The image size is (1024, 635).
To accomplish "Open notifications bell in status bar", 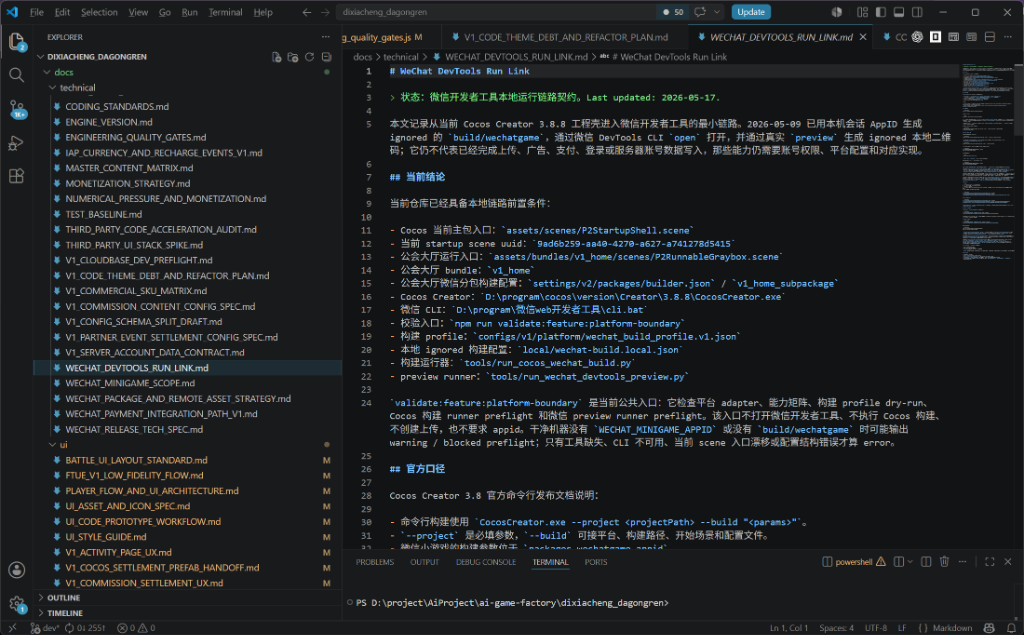I will click(x=1011, y=628).
